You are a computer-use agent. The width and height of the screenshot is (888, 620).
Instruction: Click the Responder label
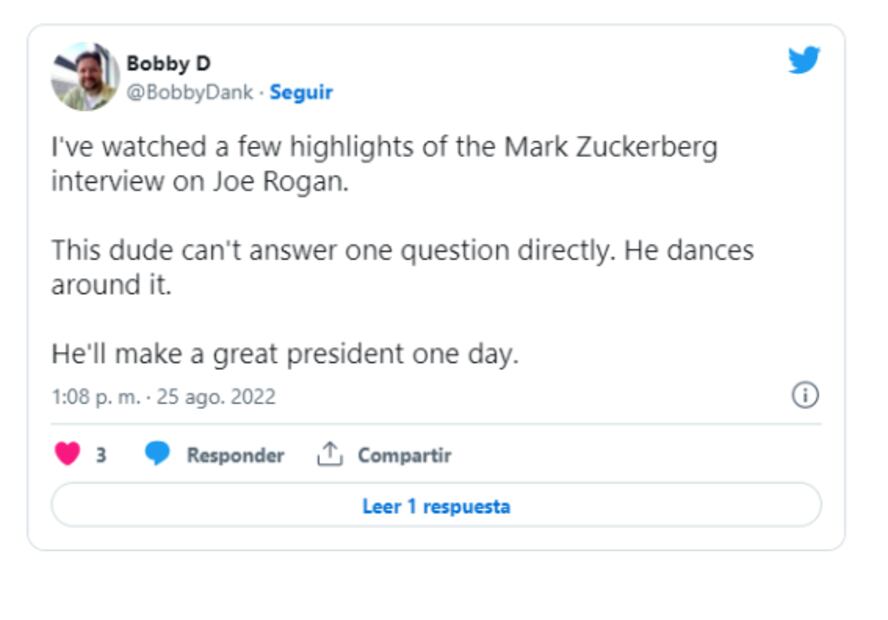pos(235,455)
